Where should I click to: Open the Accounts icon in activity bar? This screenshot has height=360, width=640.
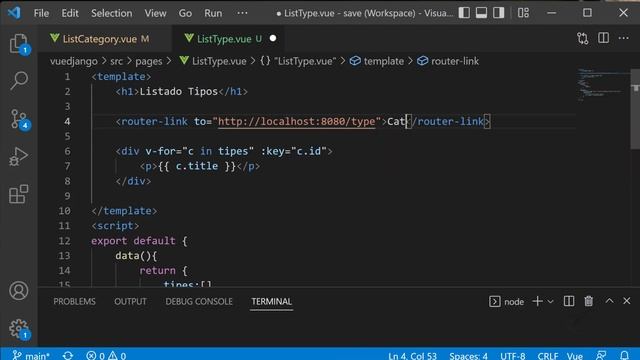19,291
